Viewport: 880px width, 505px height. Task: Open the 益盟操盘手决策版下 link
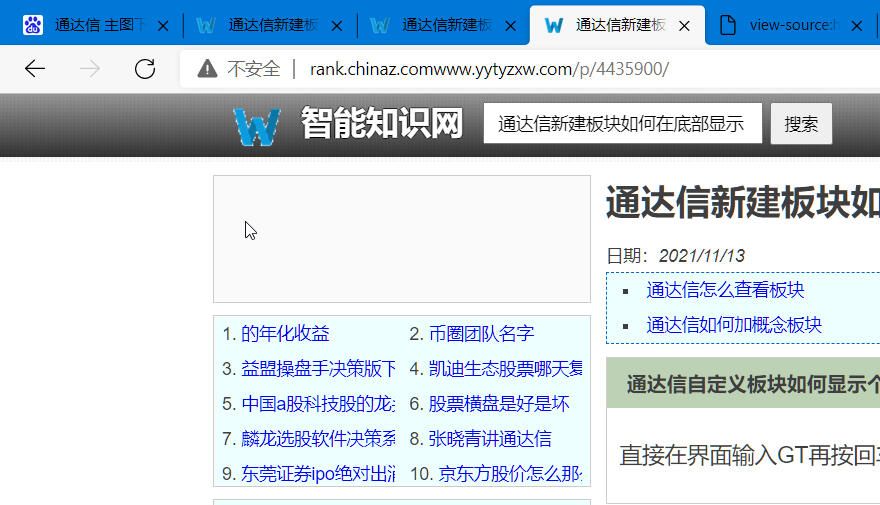318,369
